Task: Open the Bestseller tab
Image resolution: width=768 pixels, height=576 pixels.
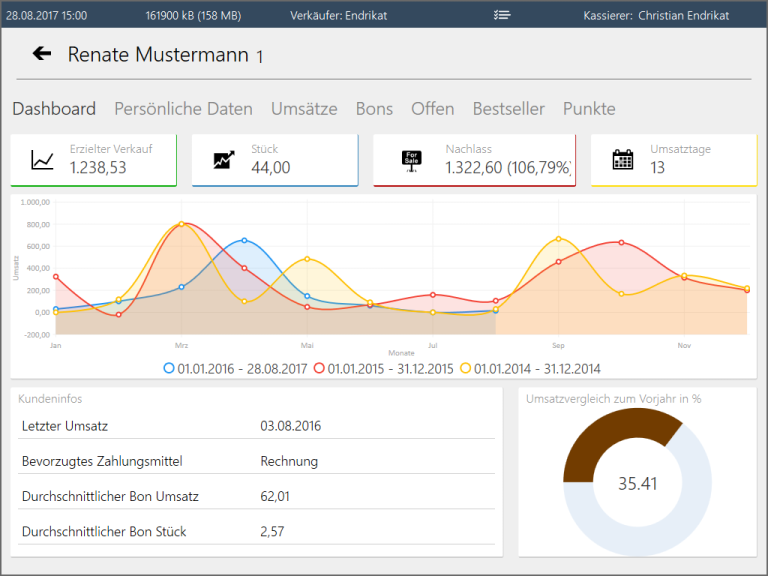Action: pos(508,109)
